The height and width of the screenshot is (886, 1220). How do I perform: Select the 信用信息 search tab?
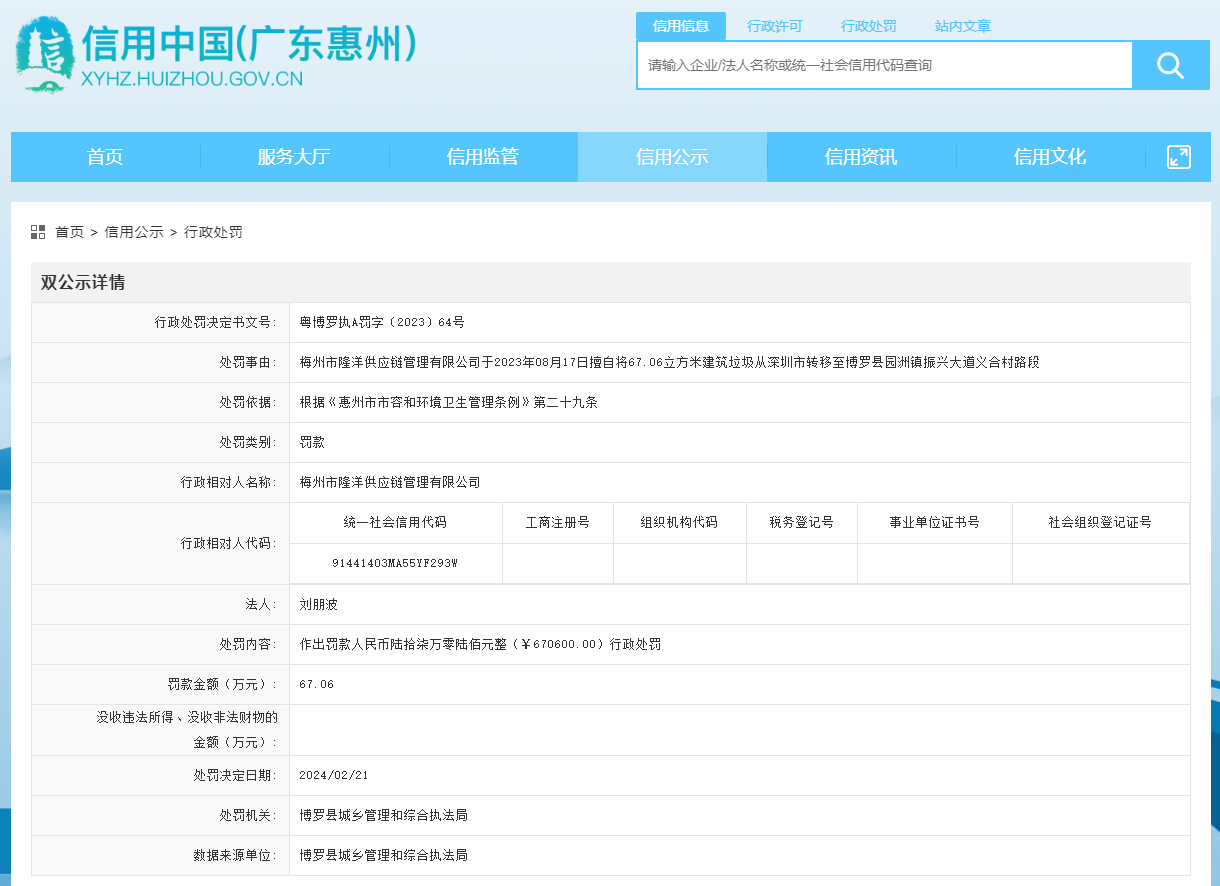[x=681, y=26]
